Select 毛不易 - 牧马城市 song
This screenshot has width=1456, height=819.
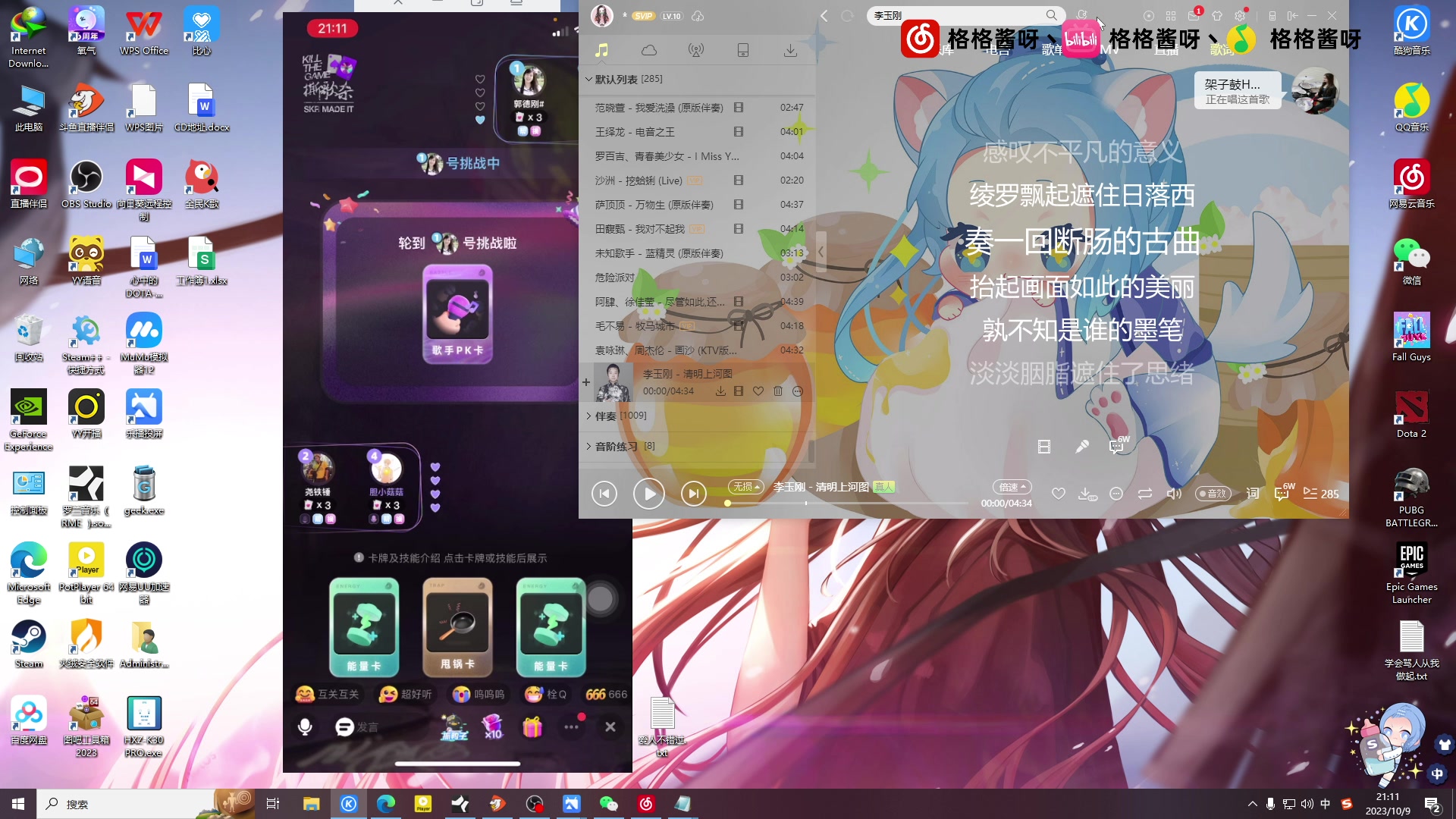coord(697,326)
